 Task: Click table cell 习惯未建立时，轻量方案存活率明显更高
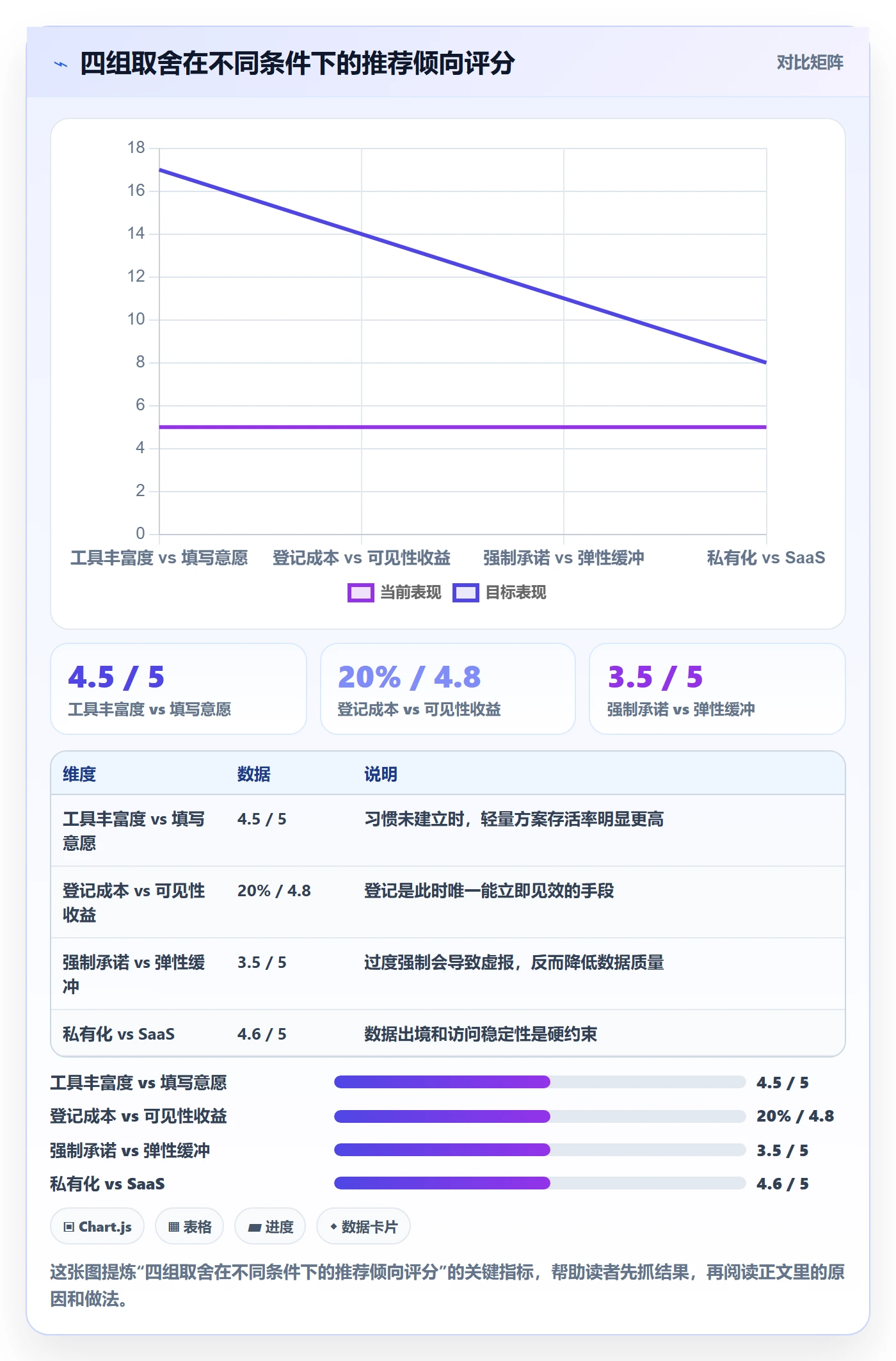pos(514,819)
